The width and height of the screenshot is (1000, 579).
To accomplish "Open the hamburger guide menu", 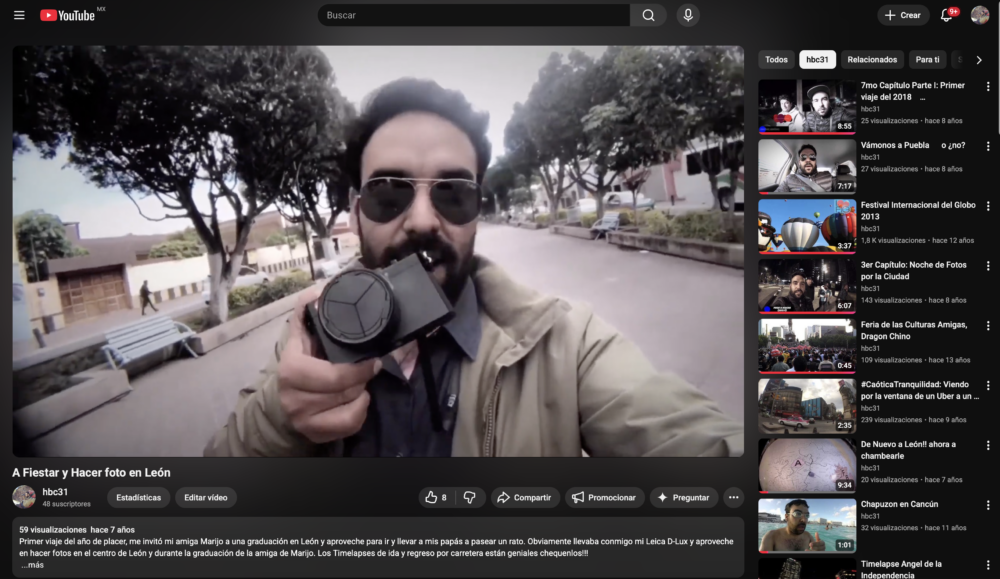I will 19,15.
